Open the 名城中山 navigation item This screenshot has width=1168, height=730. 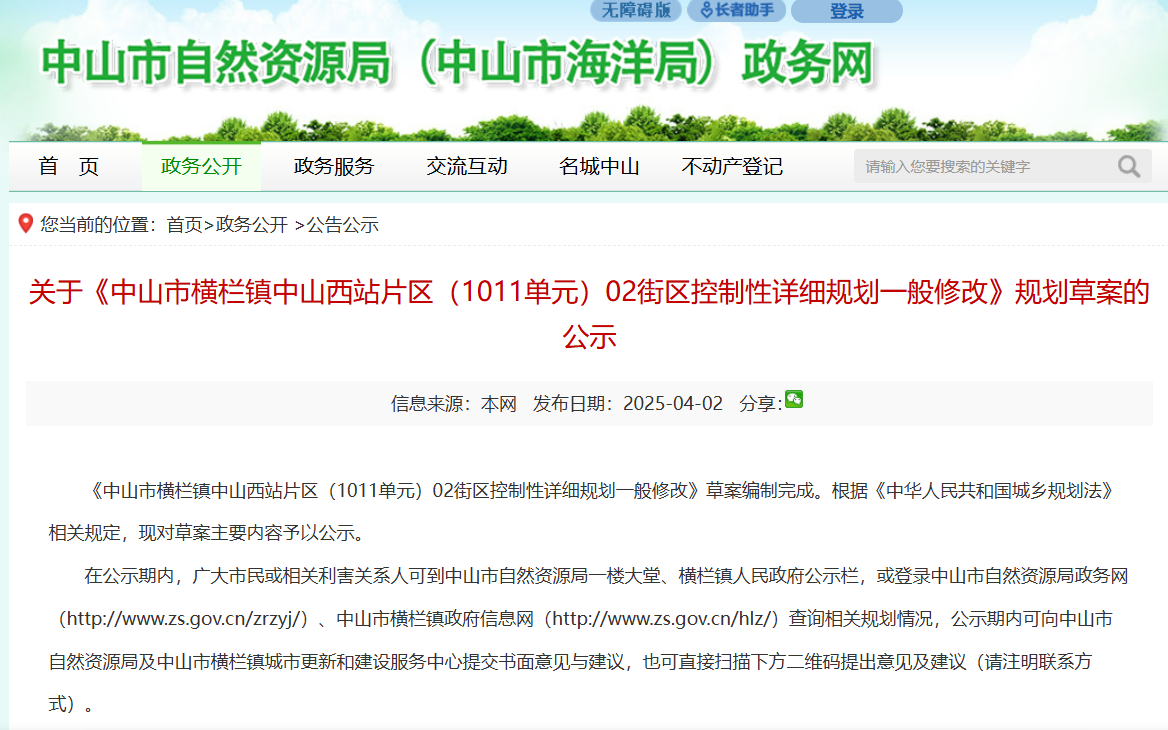(600, 166)
